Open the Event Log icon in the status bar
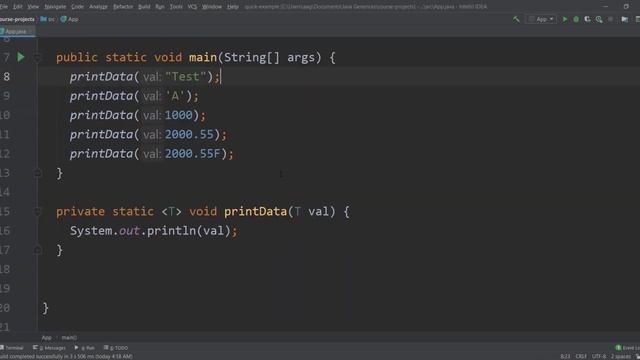The width and height of the screenshot is (640, 360). tap(618, 348)
